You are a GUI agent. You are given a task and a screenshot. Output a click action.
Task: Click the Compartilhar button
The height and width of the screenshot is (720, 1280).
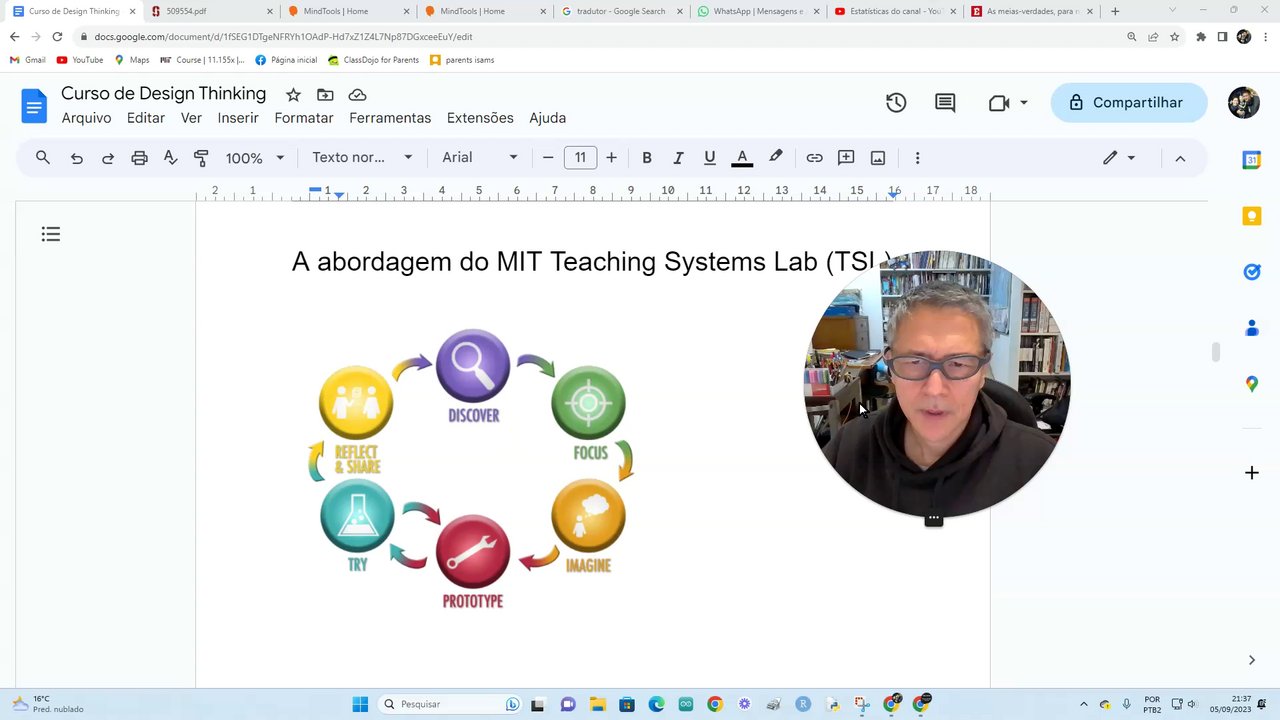click(x=1128, y=103)
